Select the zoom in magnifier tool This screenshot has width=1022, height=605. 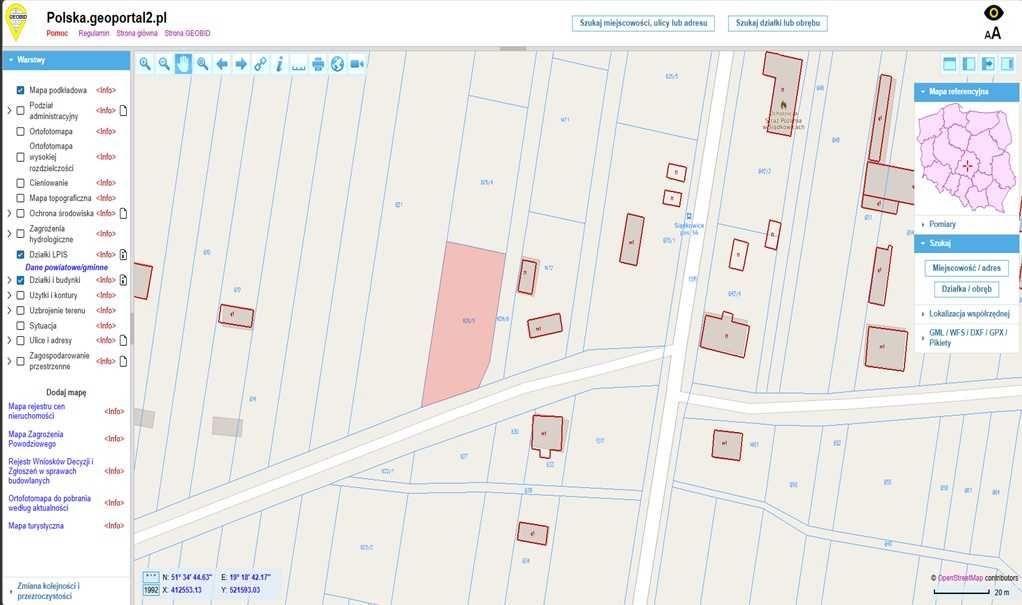tap(145, 64)
